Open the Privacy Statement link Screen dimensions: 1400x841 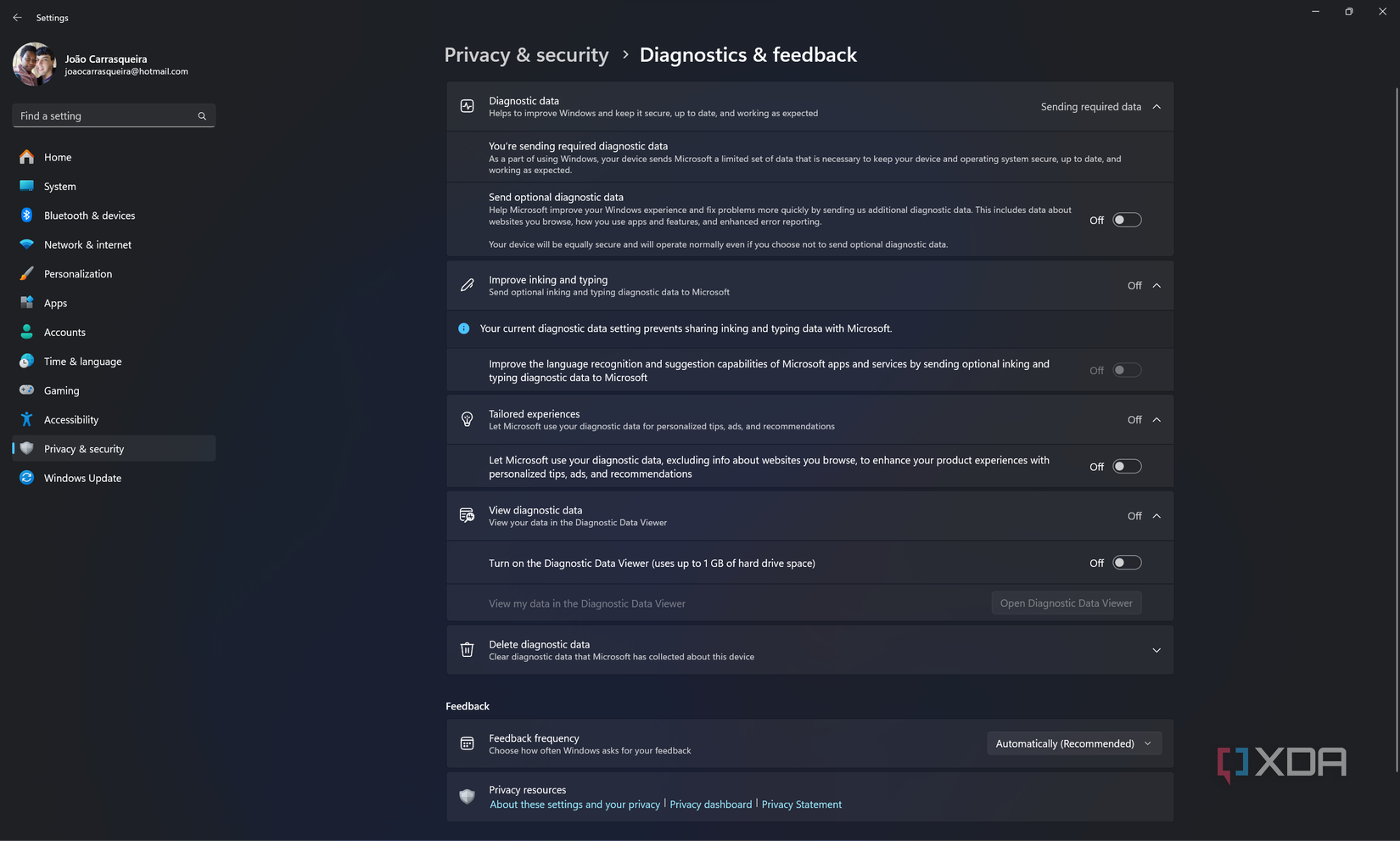(802, 805)
